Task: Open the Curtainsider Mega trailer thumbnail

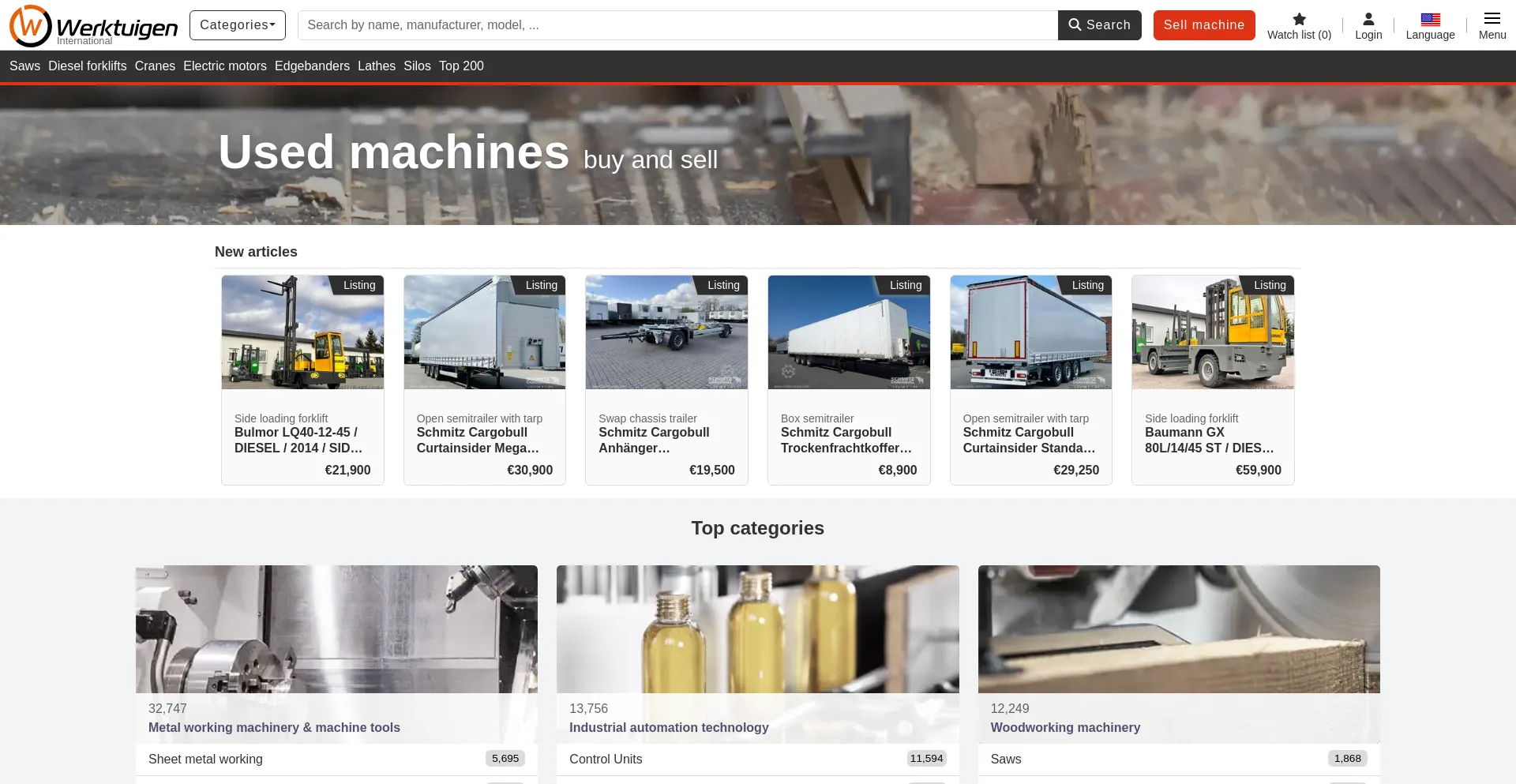Action: [485, 332]
